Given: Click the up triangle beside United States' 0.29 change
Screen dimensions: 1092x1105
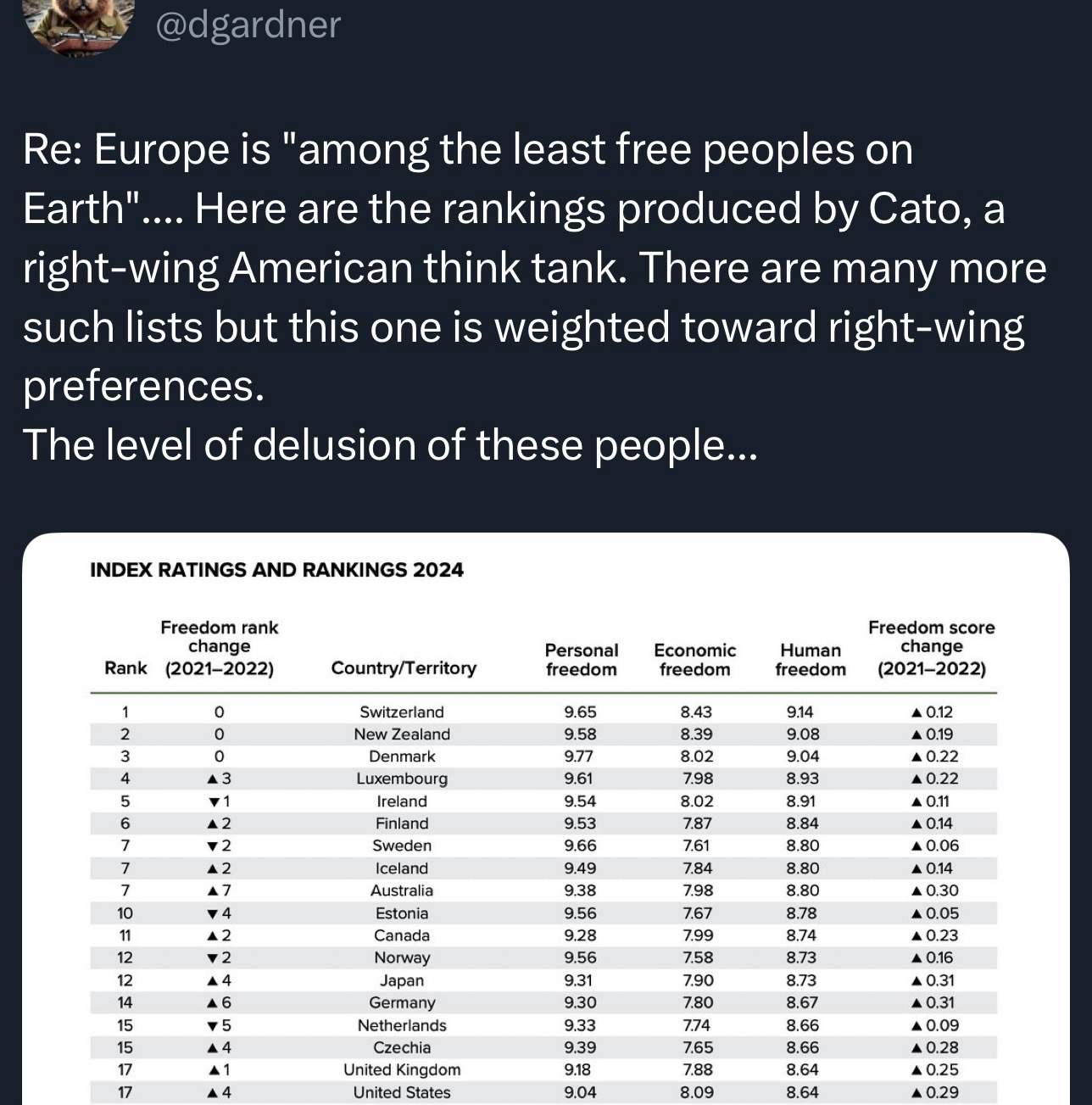Looking at the screenshot, I should click(916, 1092).
